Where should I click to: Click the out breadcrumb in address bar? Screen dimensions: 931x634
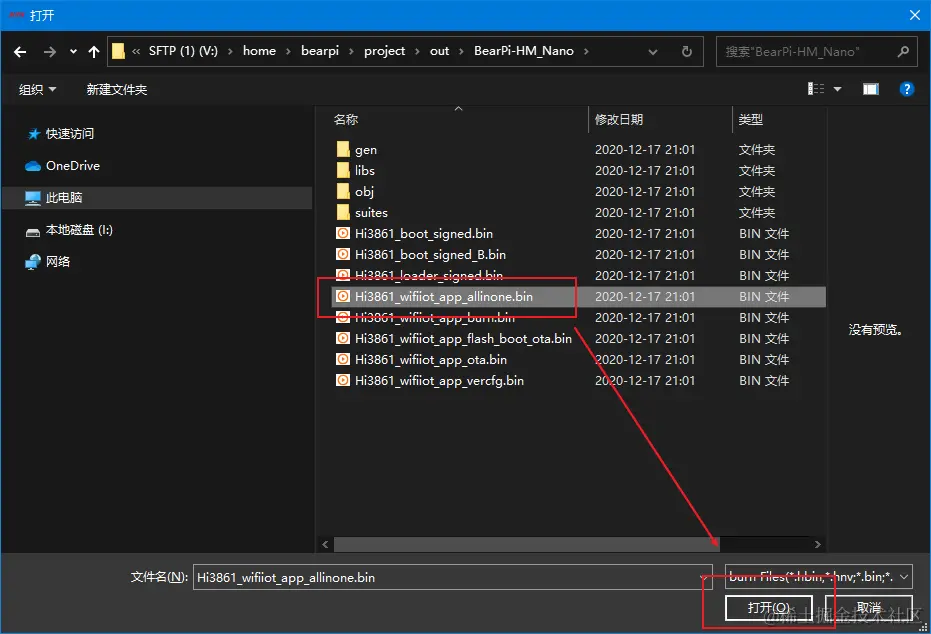tap(439, 51)
